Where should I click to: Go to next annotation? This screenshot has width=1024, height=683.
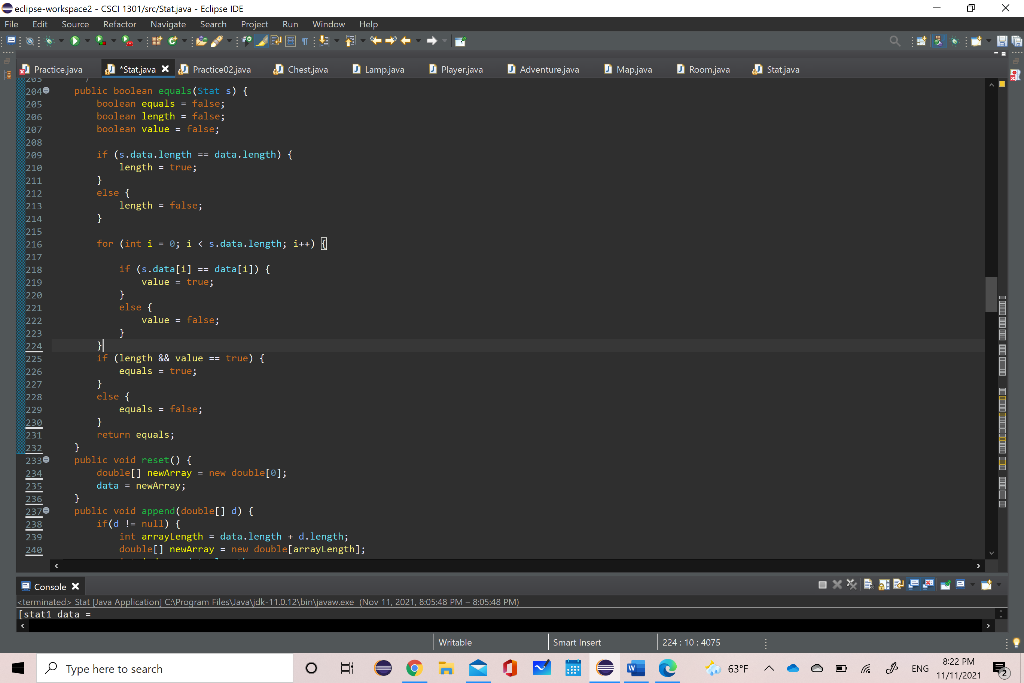(323, 41)
